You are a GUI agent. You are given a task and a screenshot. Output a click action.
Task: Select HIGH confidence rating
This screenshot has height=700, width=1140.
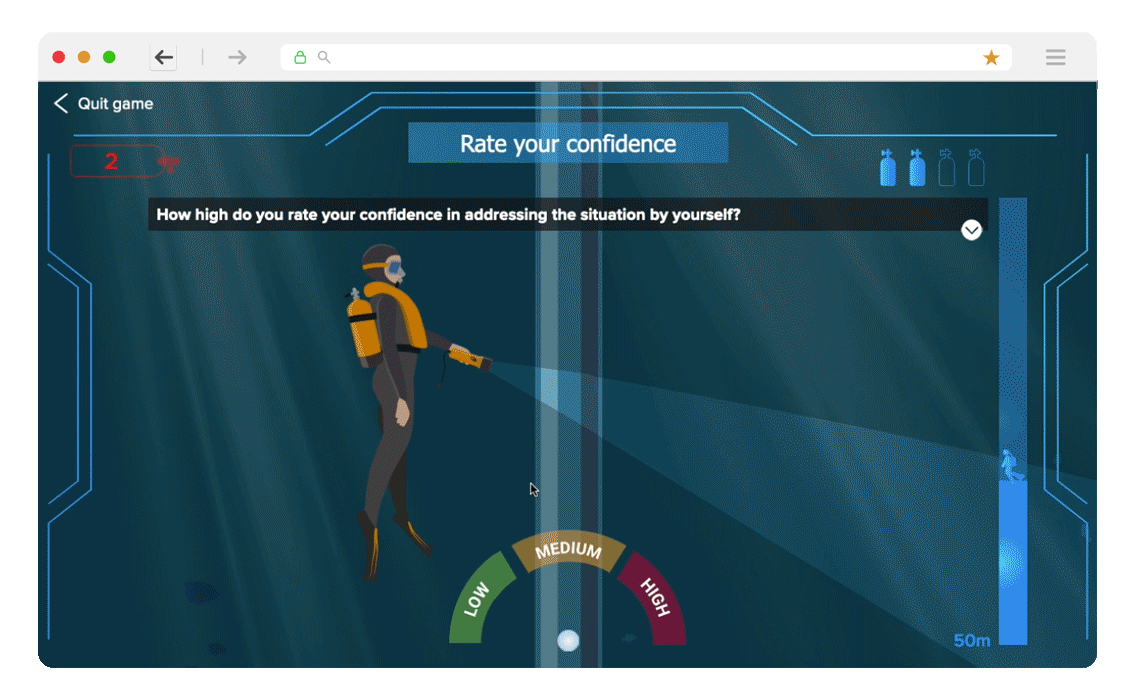[654, 598]
